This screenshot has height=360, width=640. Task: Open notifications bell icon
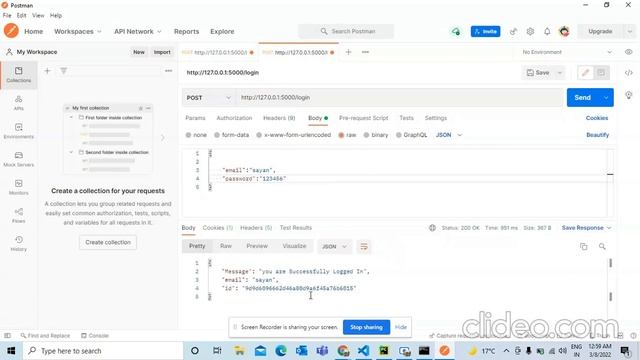click(x=547, y=31)
